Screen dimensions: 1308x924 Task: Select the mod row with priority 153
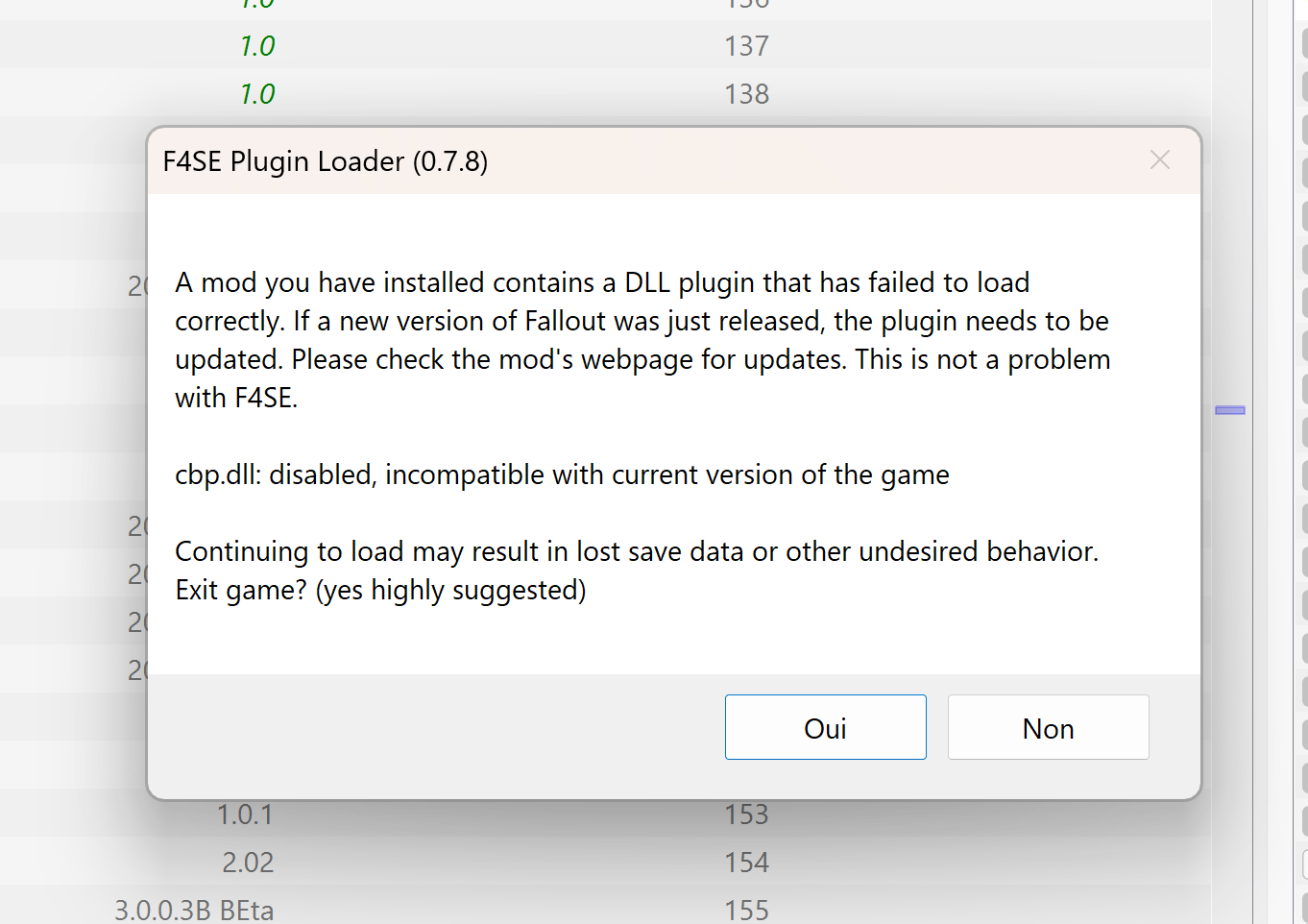click(x=605, y=814)
